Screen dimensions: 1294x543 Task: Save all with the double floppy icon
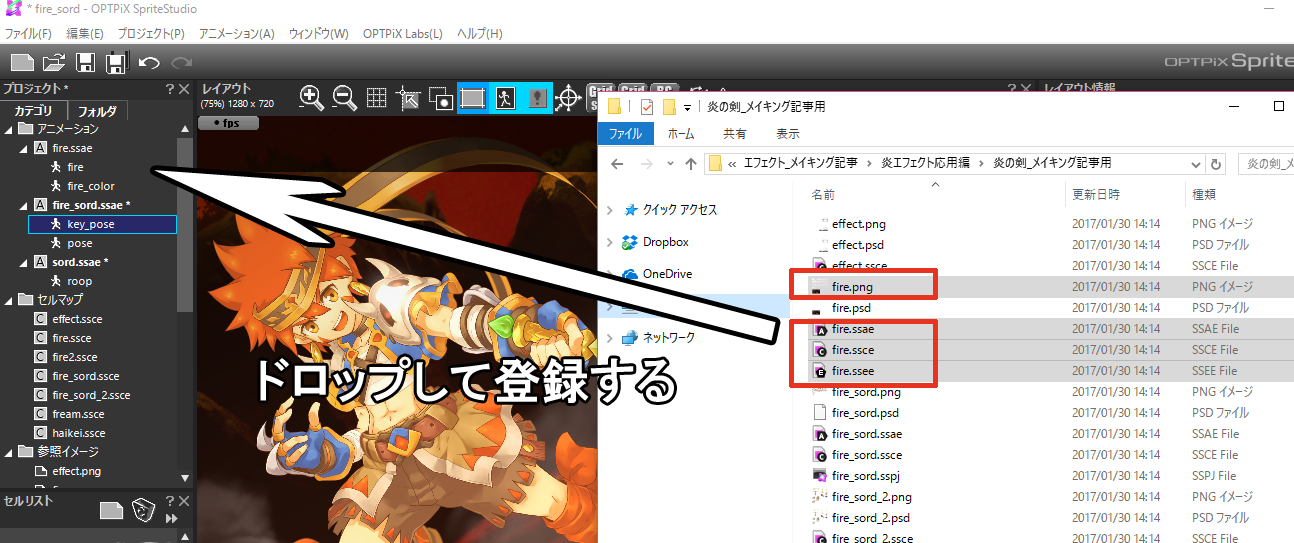pyautogui.click(x=116, y=63)
